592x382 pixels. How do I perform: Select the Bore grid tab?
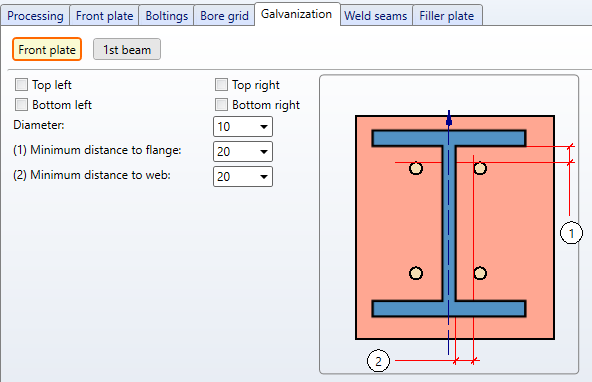click(224, 16)
